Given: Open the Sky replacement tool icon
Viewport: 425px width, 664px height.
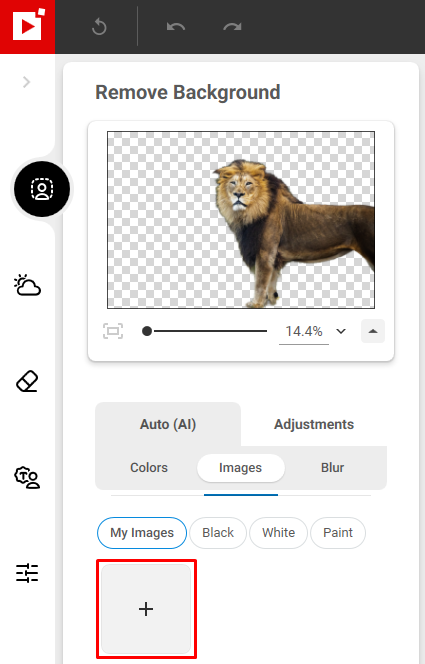Looking at the screenshot, I should pyautogui.click(x=28, y=285).
